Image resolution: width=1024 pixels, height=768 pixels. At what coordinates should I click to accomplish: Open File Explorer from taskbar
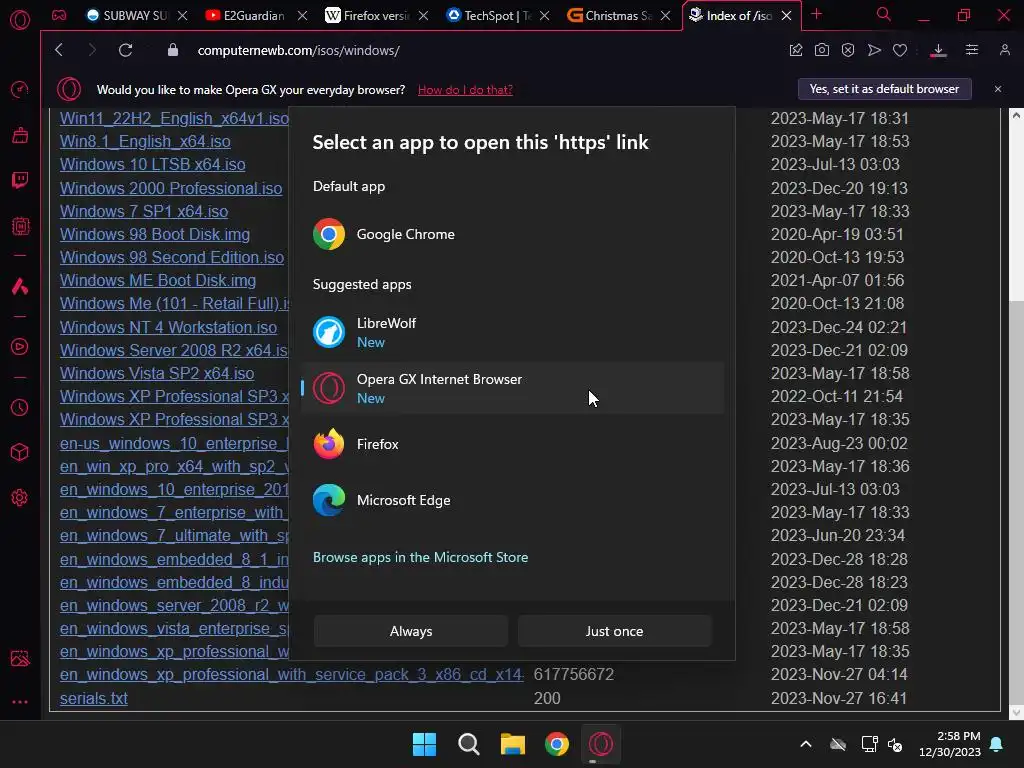[513, 744]
